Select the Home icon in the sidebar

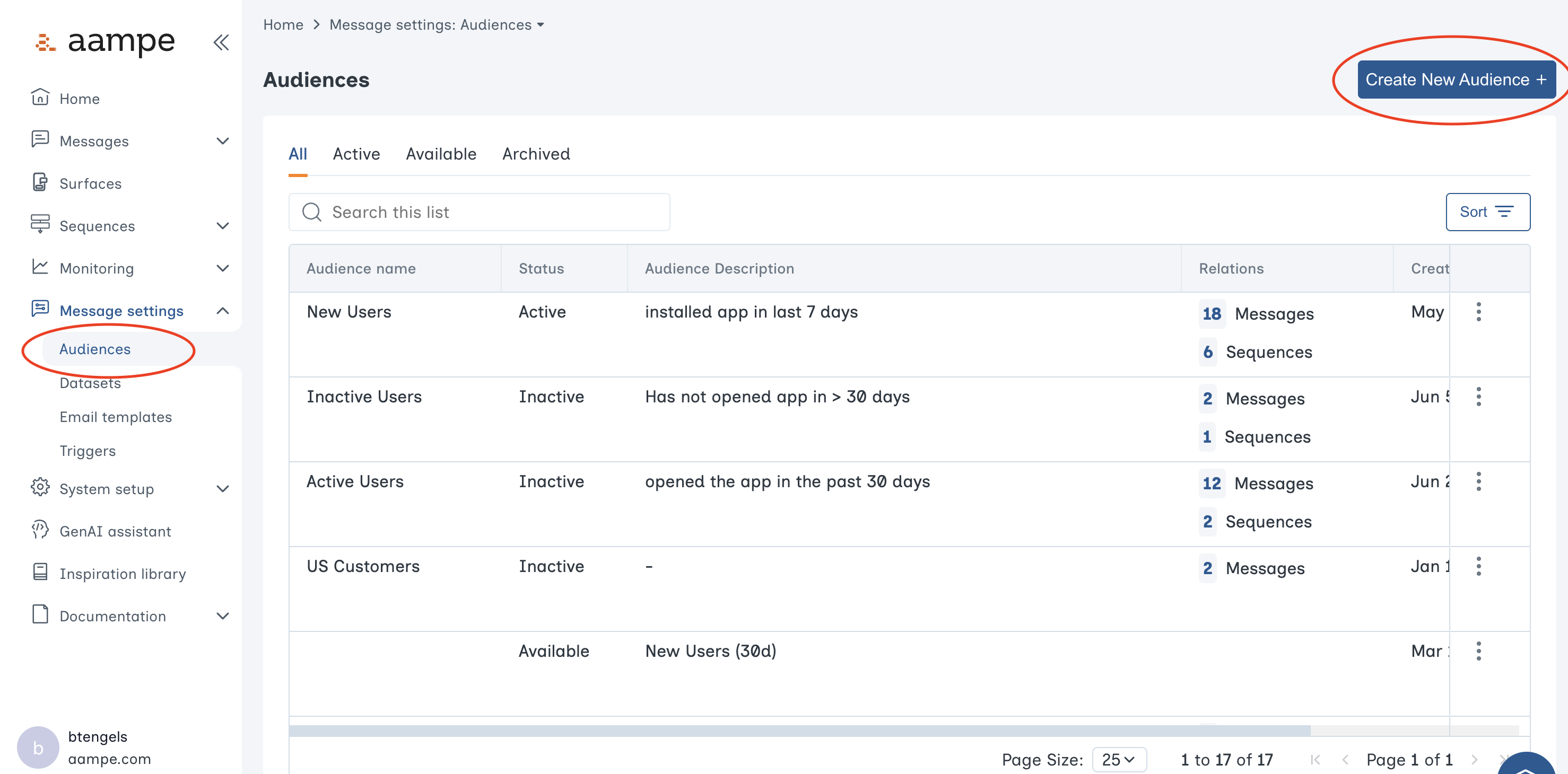tap(40, 98)
